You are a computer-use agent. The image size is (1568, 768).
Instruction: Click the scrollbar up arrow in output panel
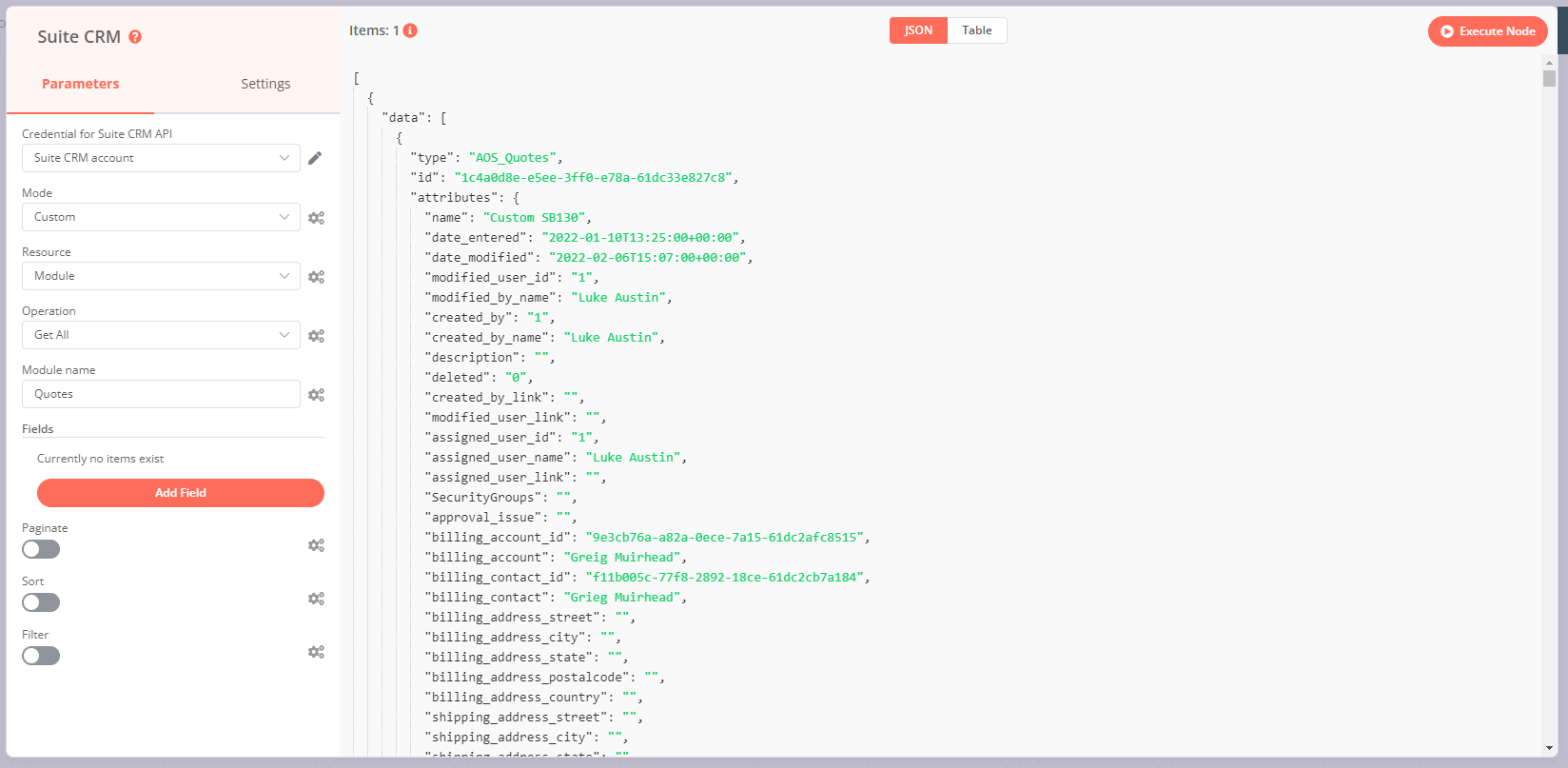coord(1550,63)
